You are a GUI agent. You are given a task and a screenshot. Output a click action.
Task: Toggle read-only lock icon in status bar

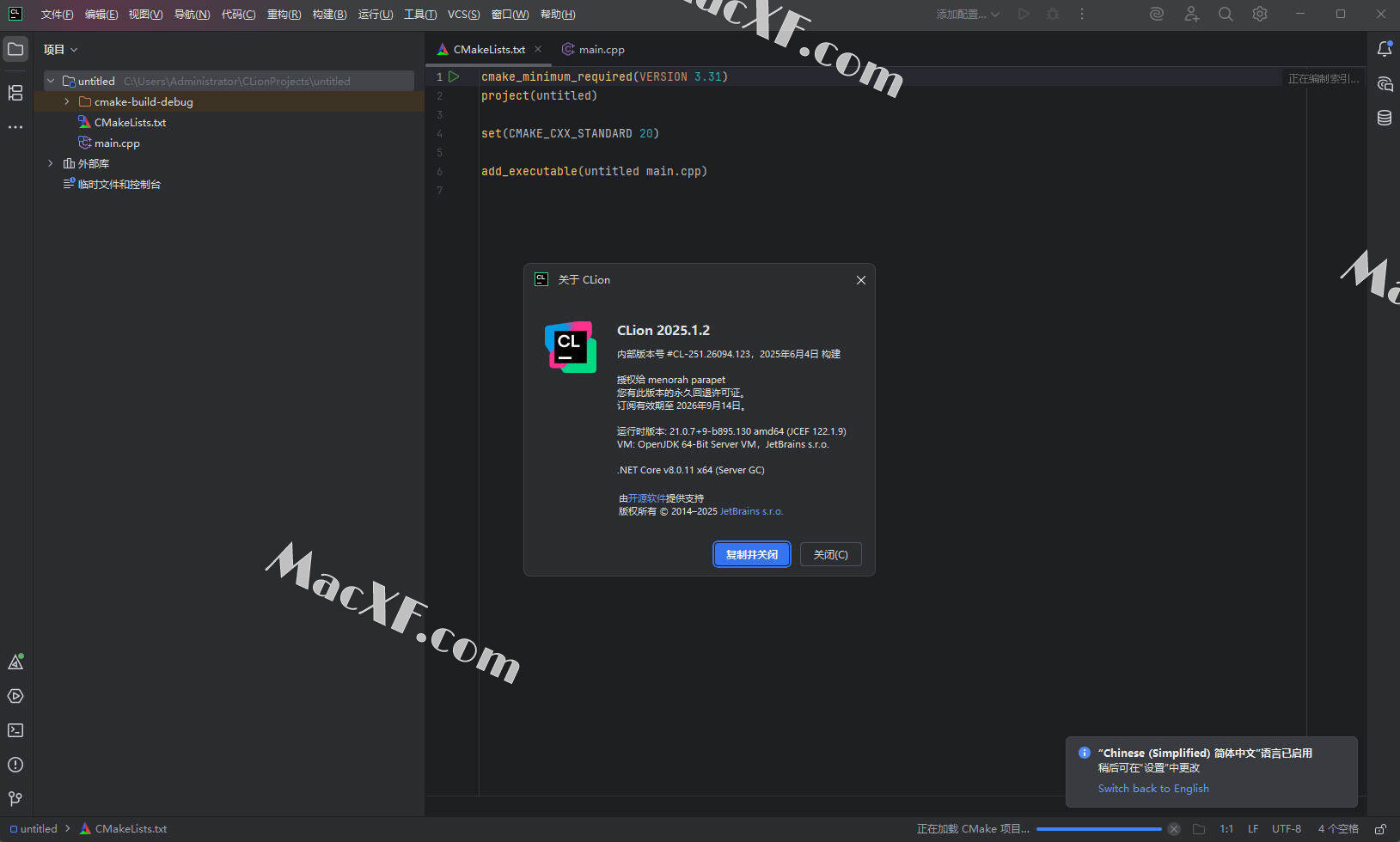[x=1380, y=829]
